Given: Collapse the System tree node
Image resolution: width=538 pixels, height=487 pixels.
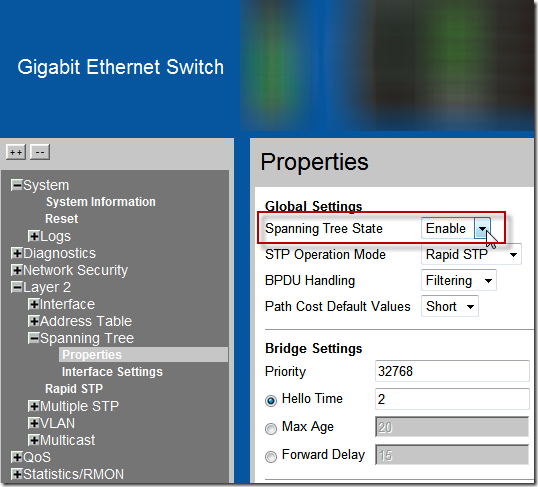Looking at the screenshot, I should 16,185.
